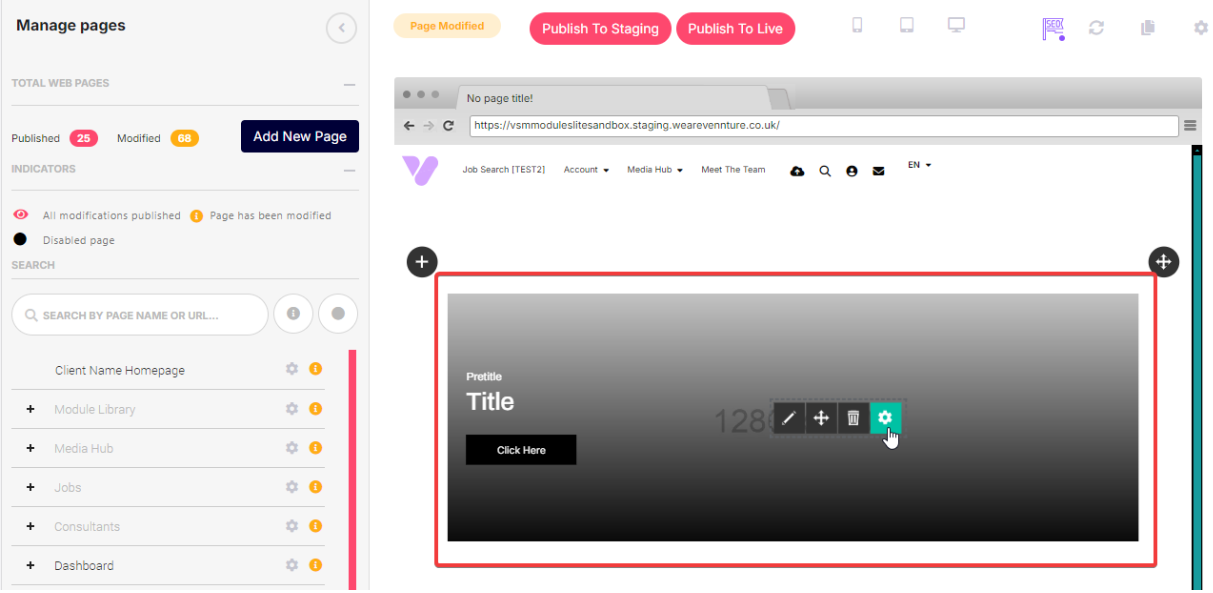Image resolution: width=1213 pixels, height=593 pixels.
Task: Click the move section handle icon
Action: pyautogui.click(x=1164, y=262)
